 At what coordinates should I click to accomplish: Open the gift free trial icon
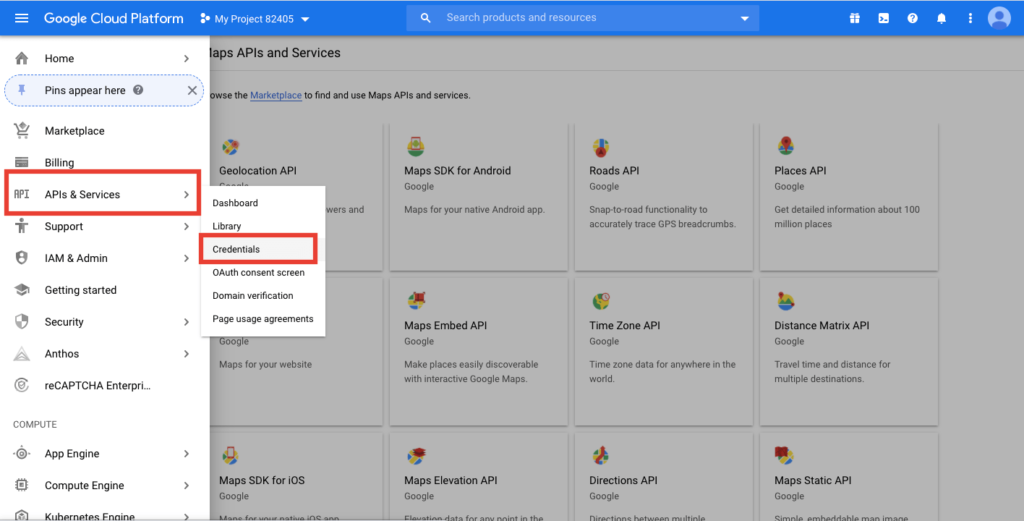854,18
